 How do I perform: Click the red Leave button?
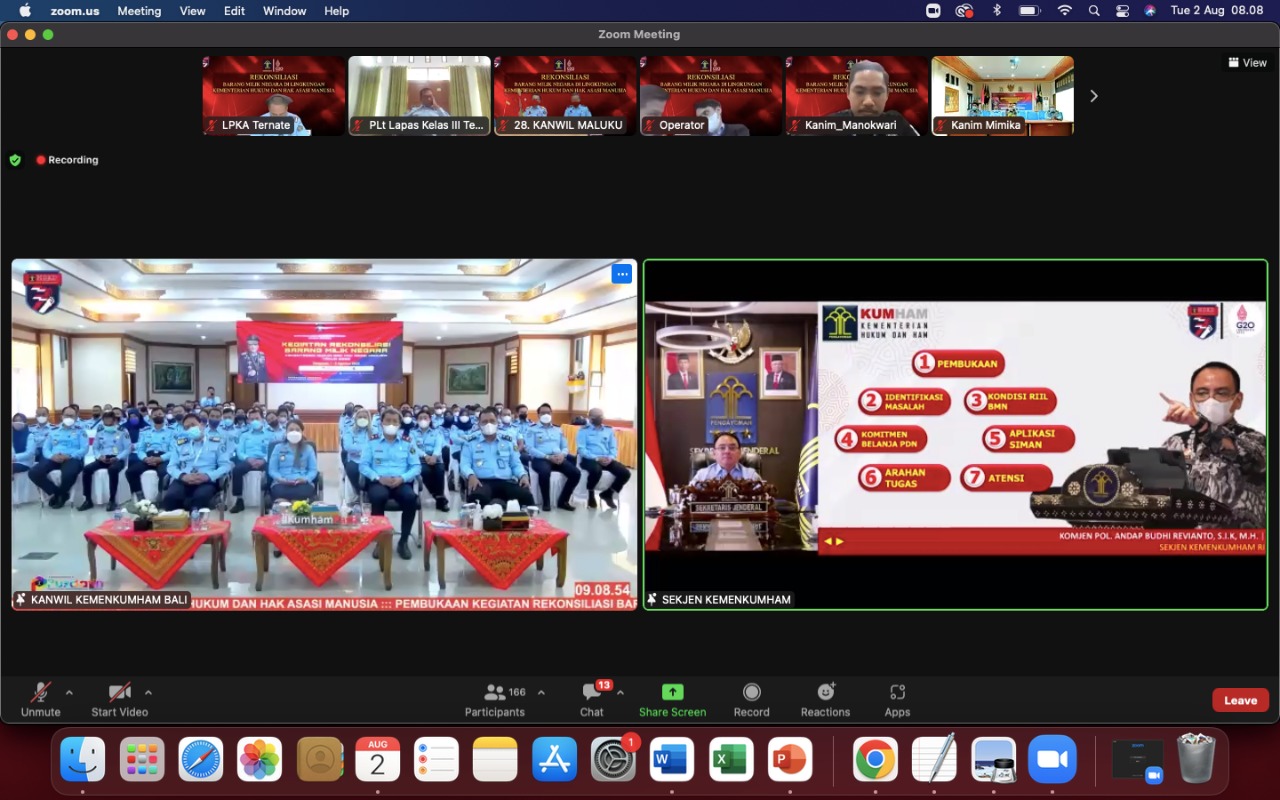tap(1240, 700)
